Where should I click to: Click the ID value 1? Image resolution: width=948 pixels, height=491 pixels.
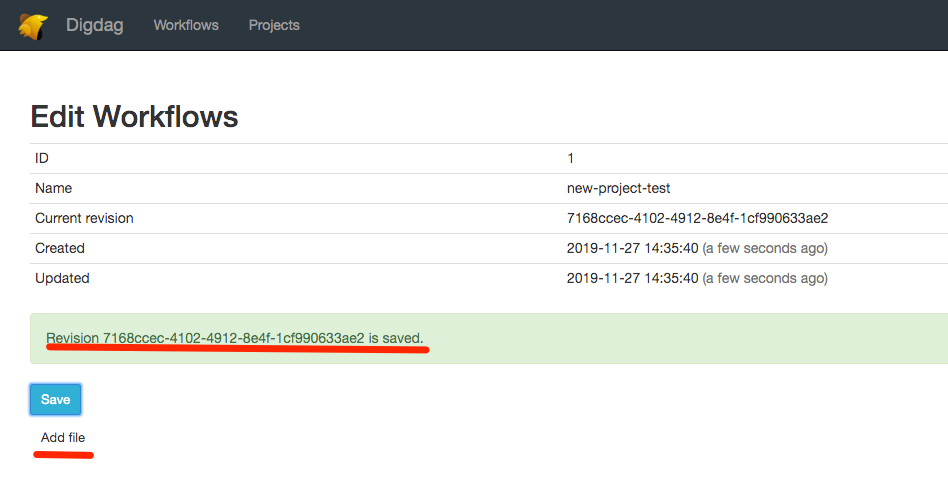pyautogui.click(x=570, y=158)
